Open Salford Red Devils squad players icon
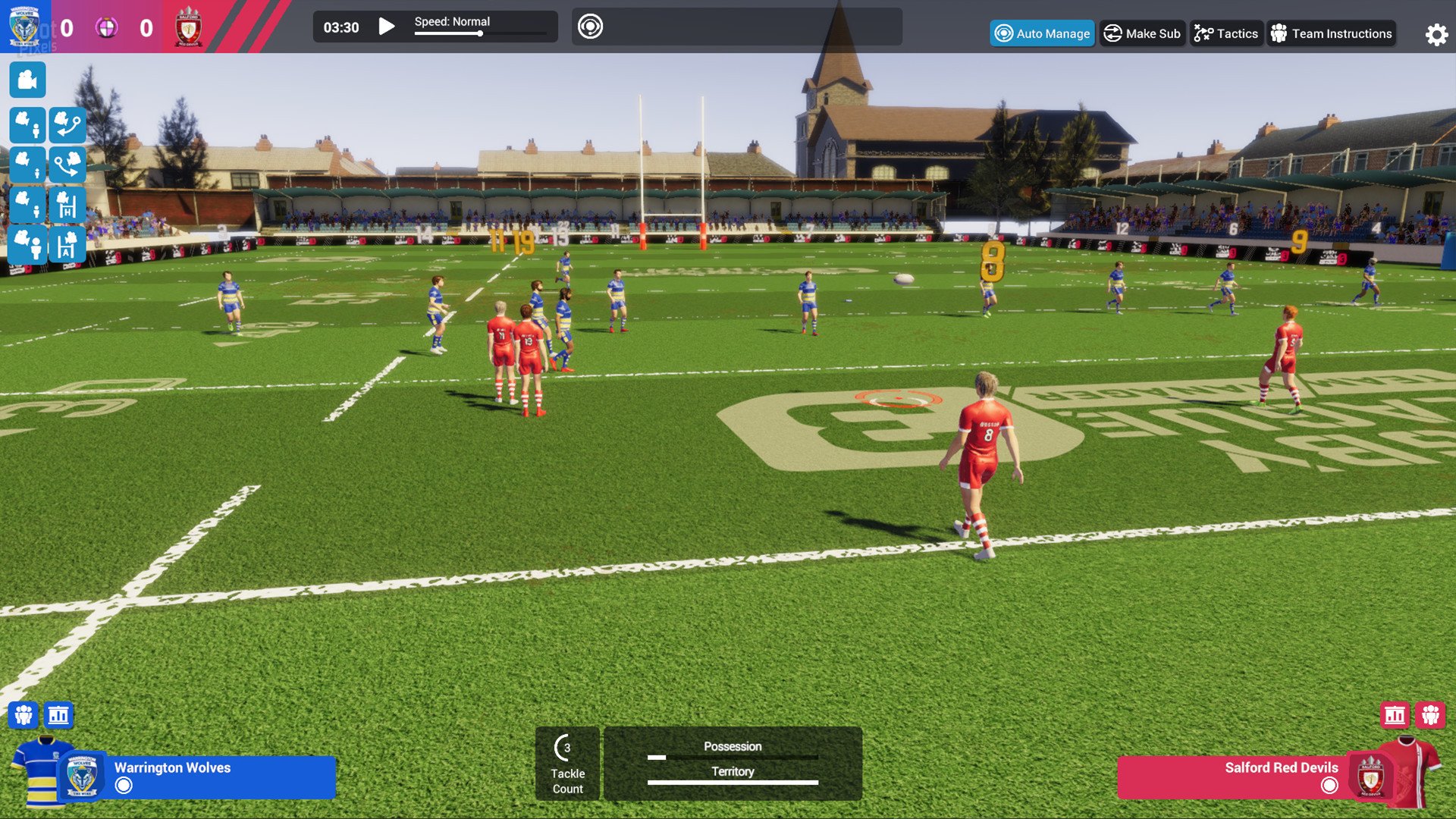 1432,714
